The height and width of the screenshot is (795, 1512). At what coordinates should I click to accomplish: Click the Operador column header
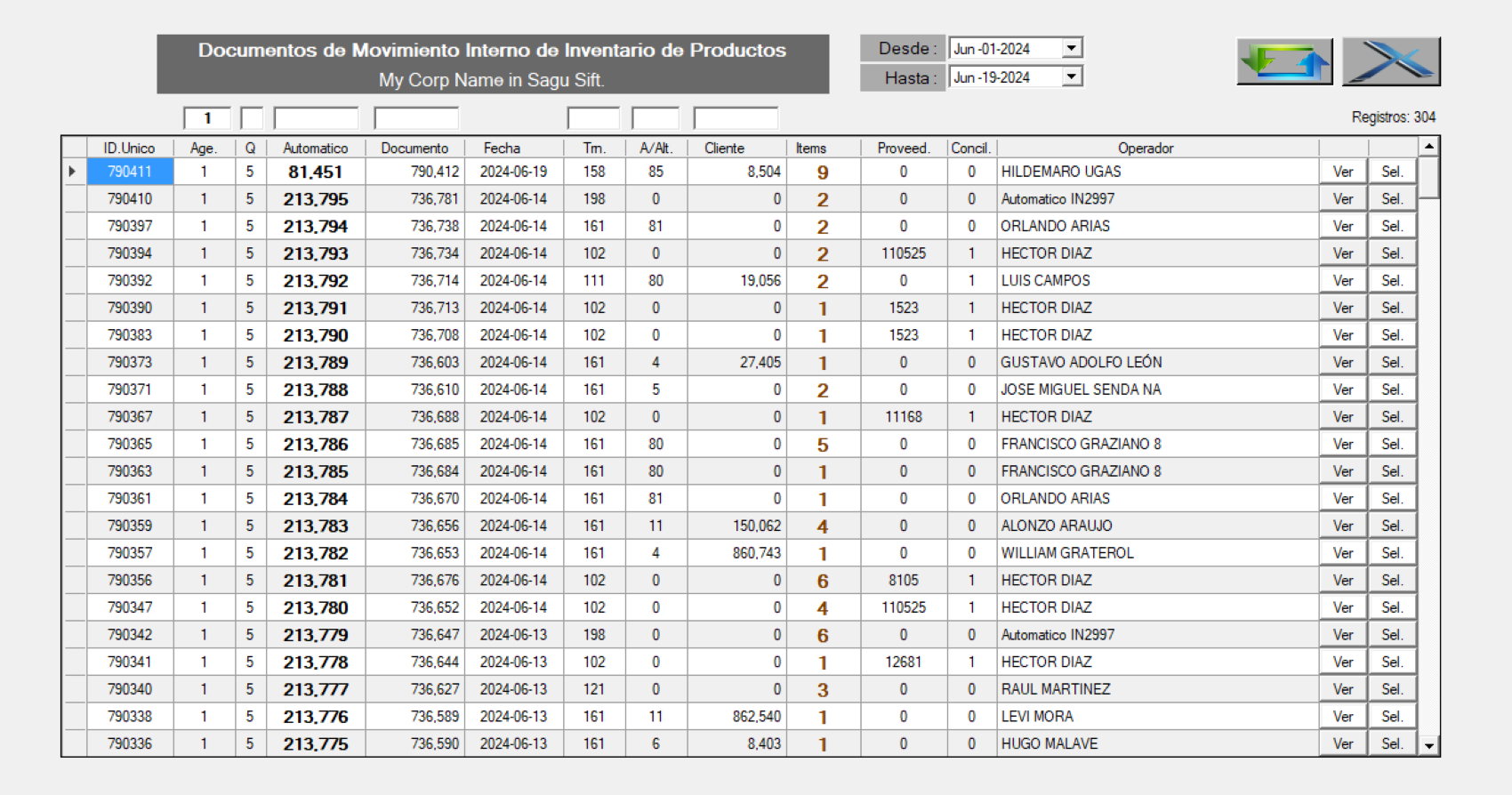pyautogui.click(x=1145, y=149)
